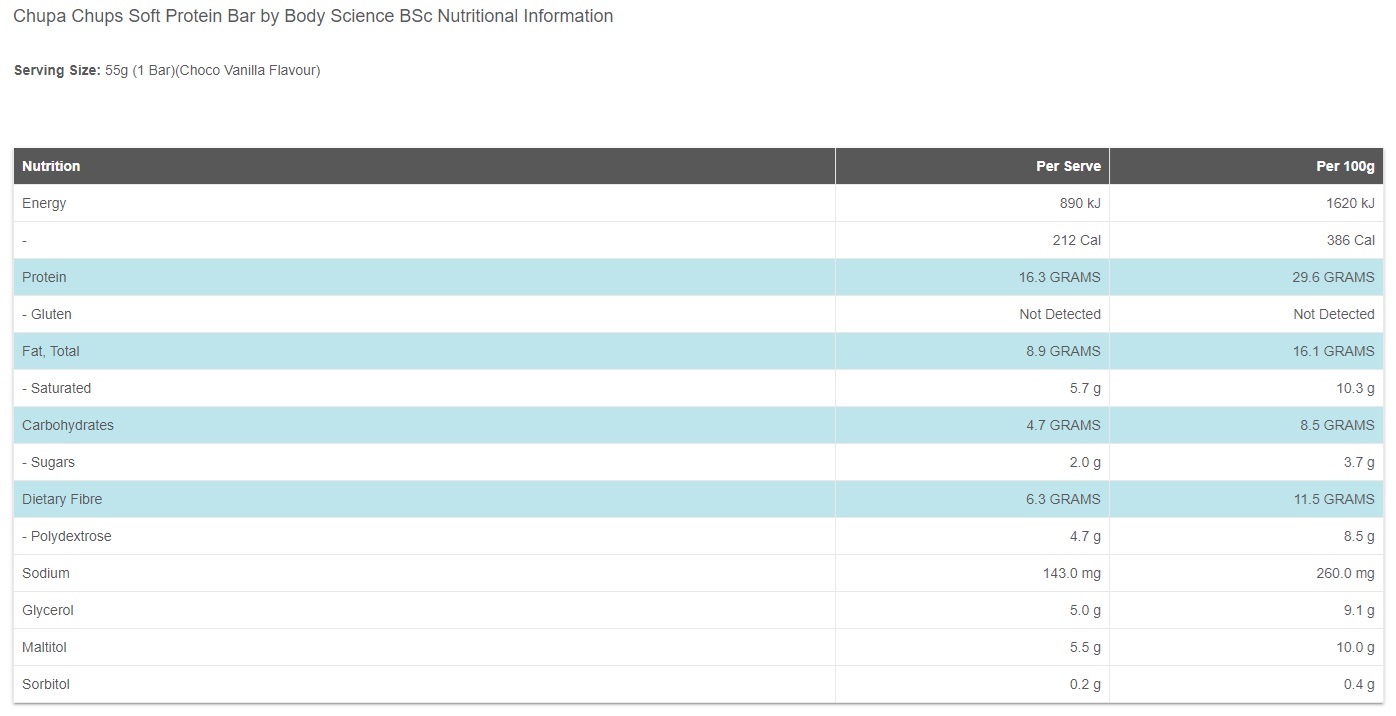
Task: Click the 143.0 mg sodium value
Action: 1072,573
